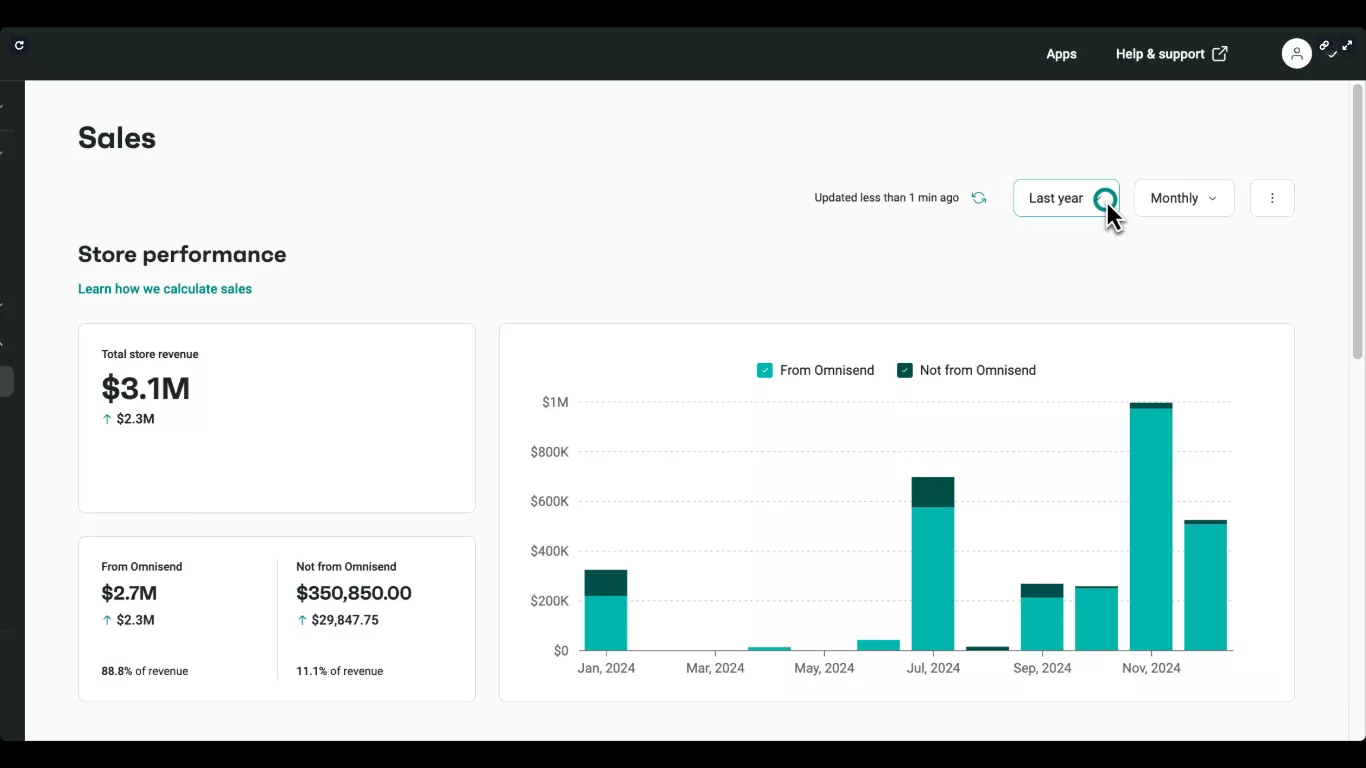
Task: Click the external link icon beside Help & support
Action: pos(1220,53)
